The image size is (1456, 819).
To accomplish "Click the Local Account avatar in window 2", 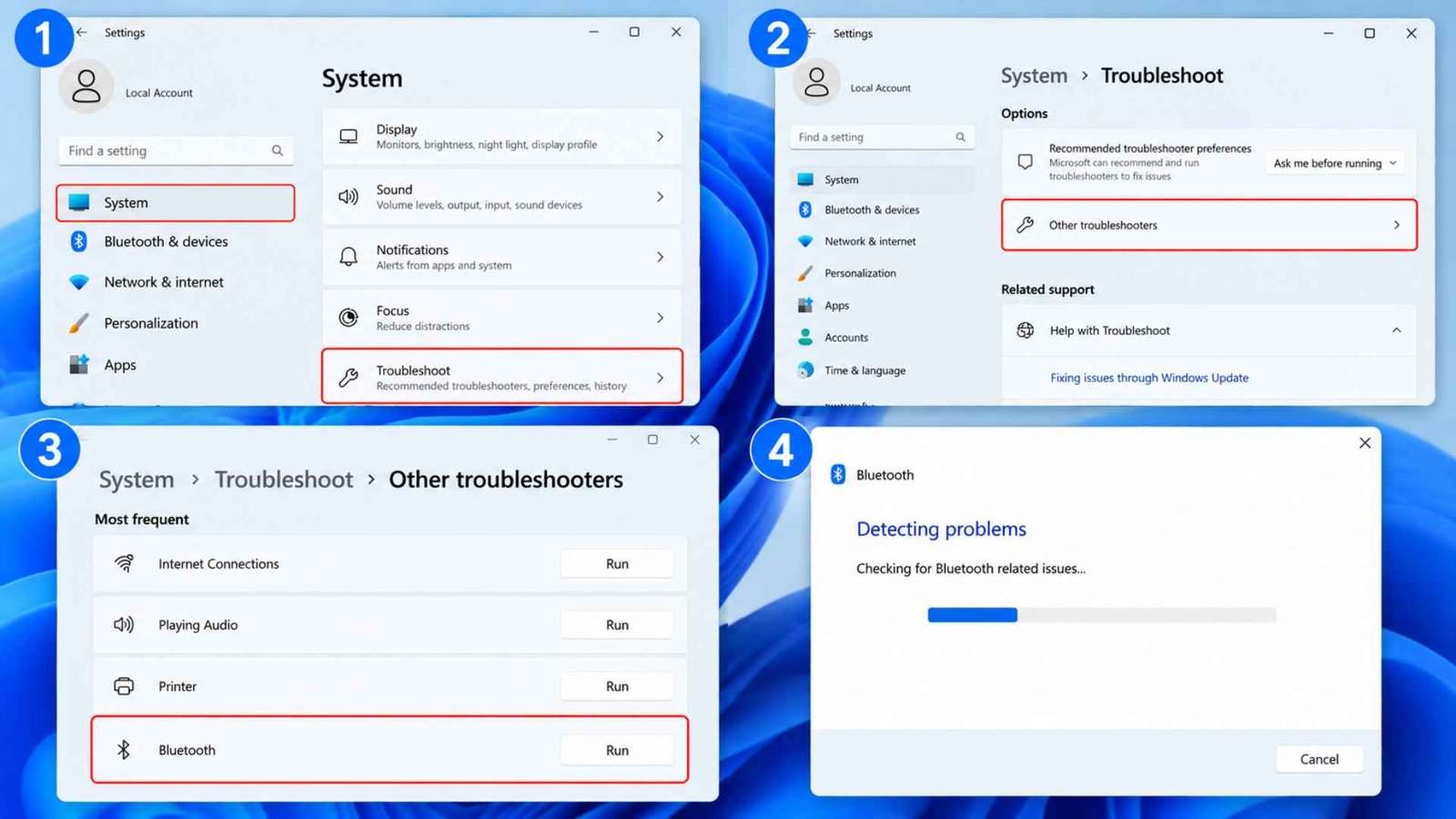I will click(816, 82).
